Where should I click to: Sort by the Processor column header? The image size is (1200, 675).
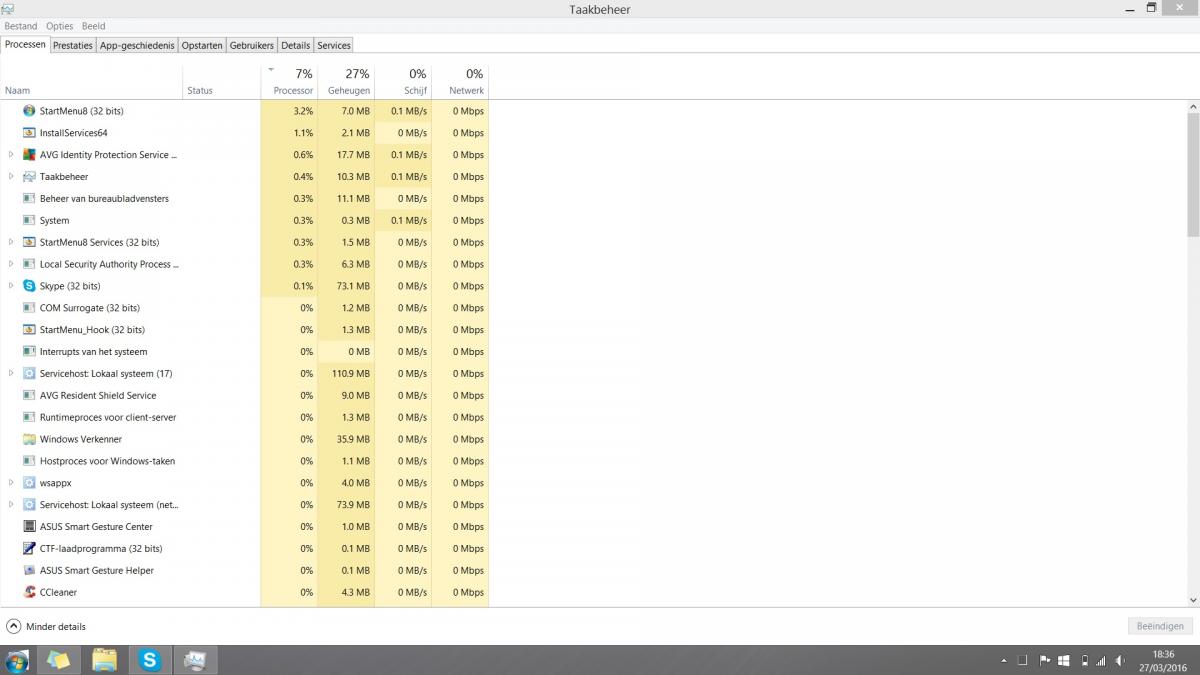click(289, 81)
